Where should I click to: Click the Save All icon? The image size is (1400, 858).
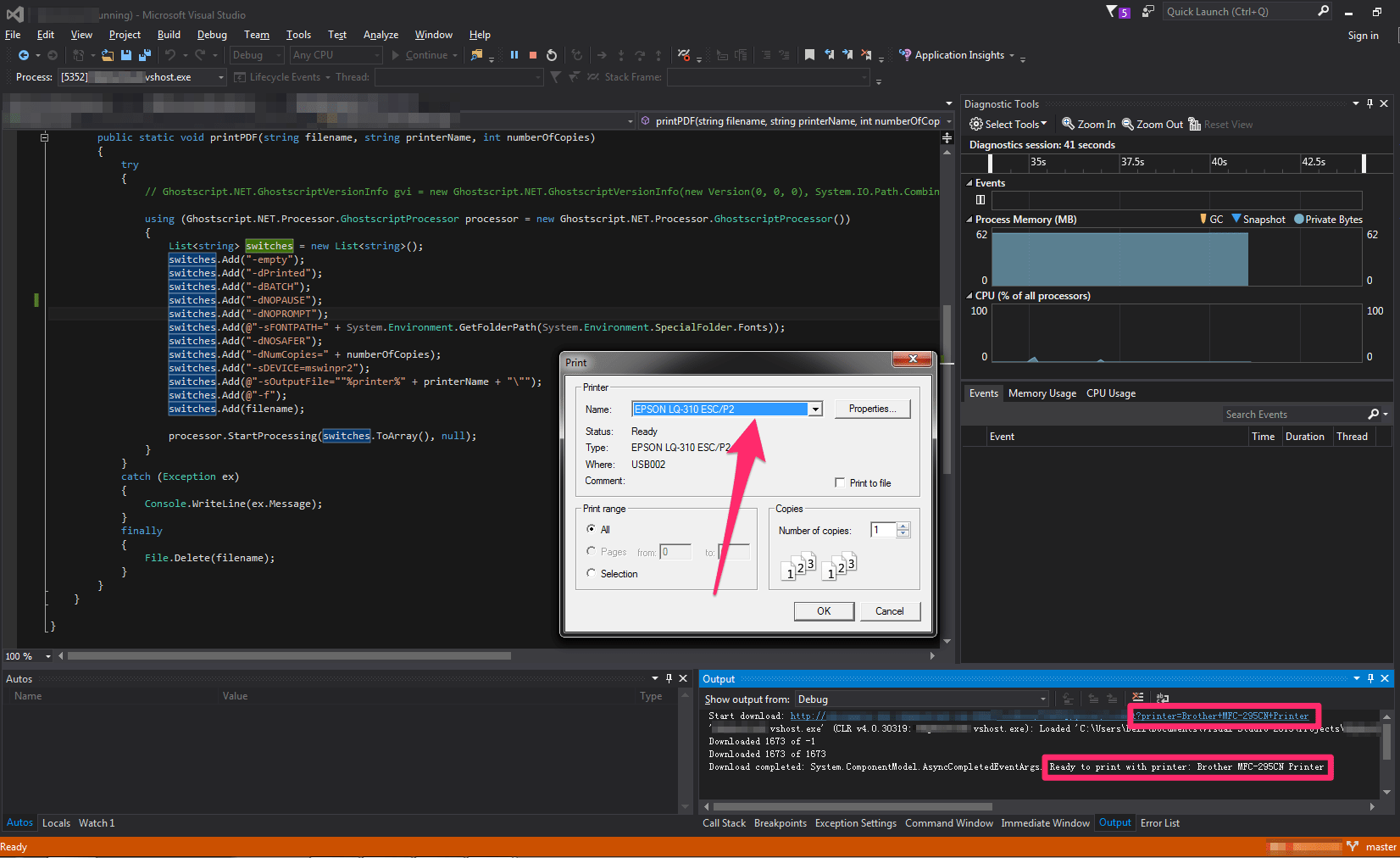145,55
